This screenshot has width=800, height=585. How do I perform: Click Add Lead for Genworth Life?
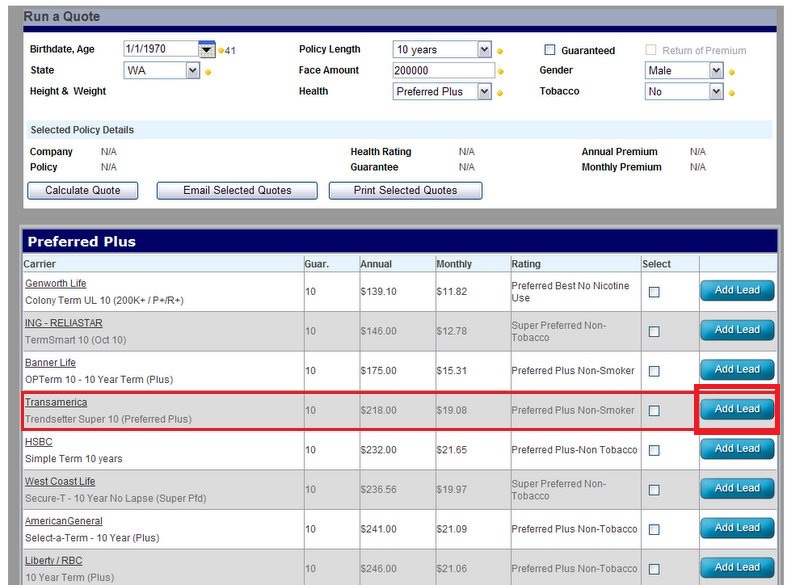point(737,290)
